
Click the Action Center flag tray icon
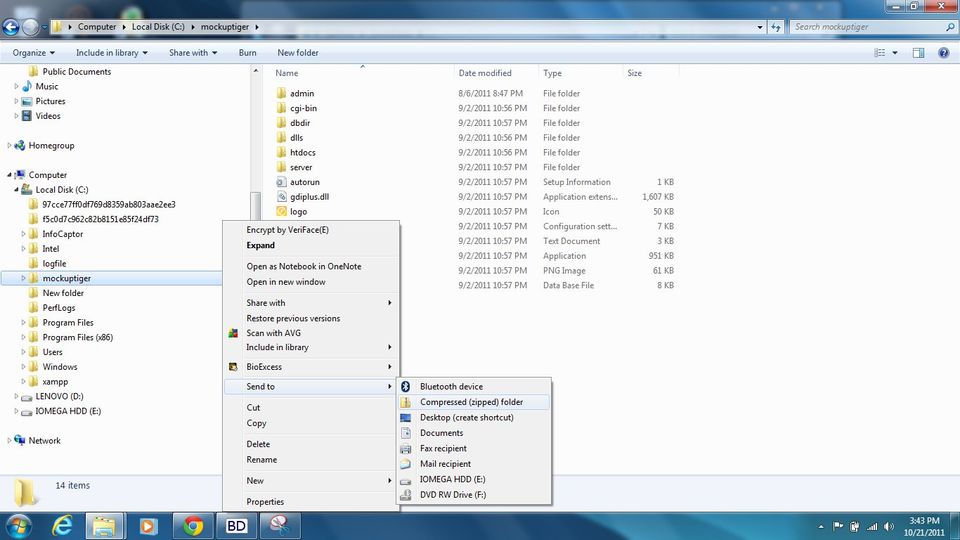pyautogui.click(x=838, y=527)
